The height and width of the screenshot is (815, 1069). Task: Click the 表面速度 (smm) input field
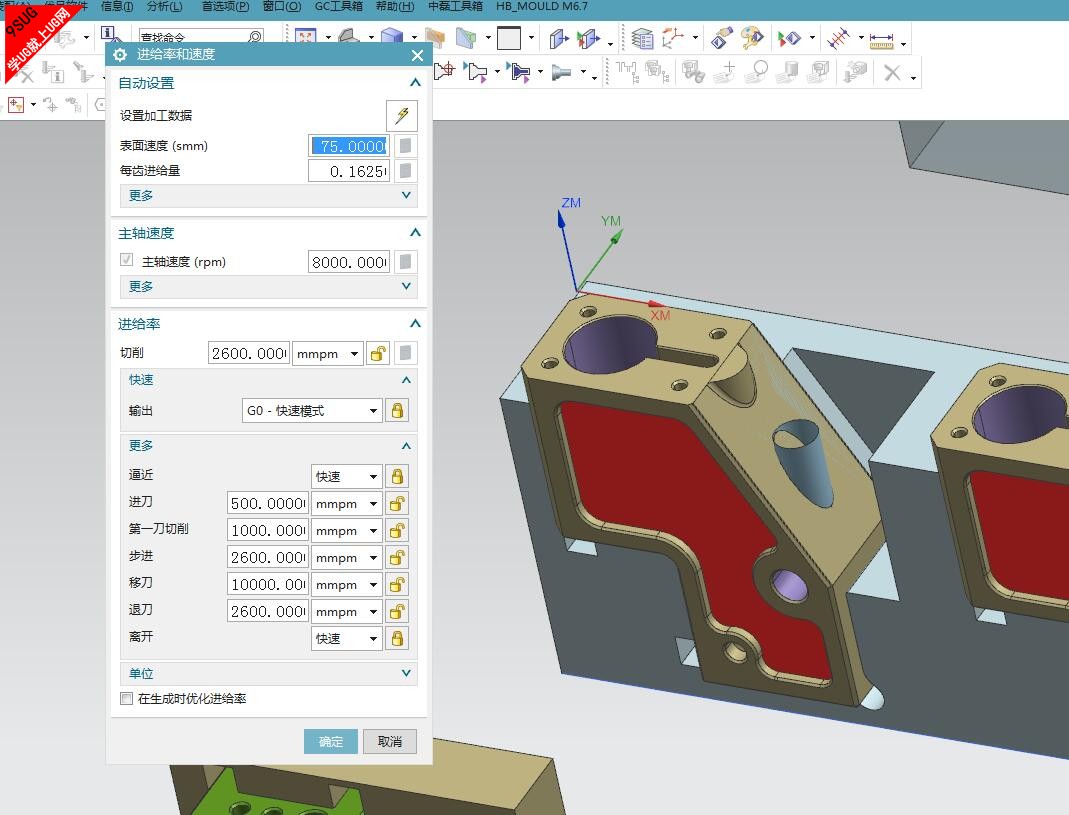(x=349, y=146)
